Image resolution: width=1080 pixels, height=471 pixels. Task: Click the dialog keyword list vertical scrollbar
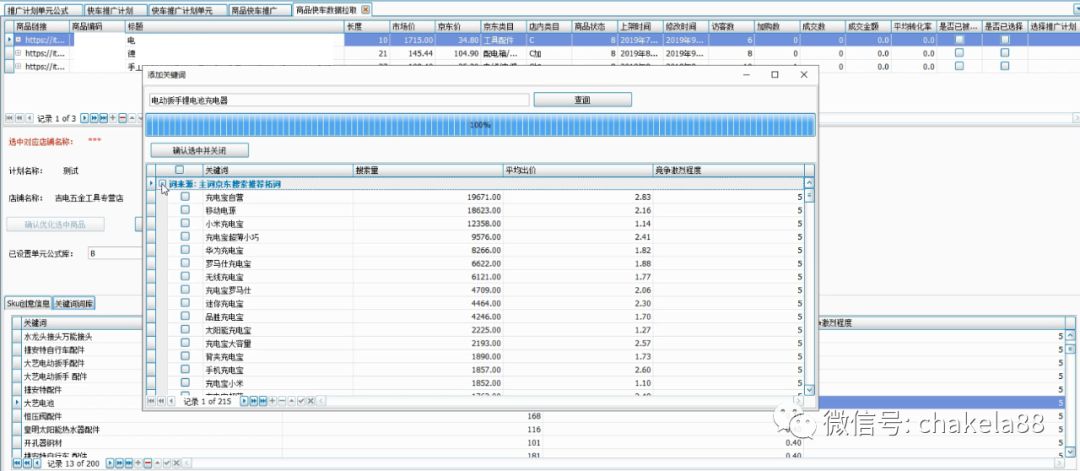click(x=809, y=286)
